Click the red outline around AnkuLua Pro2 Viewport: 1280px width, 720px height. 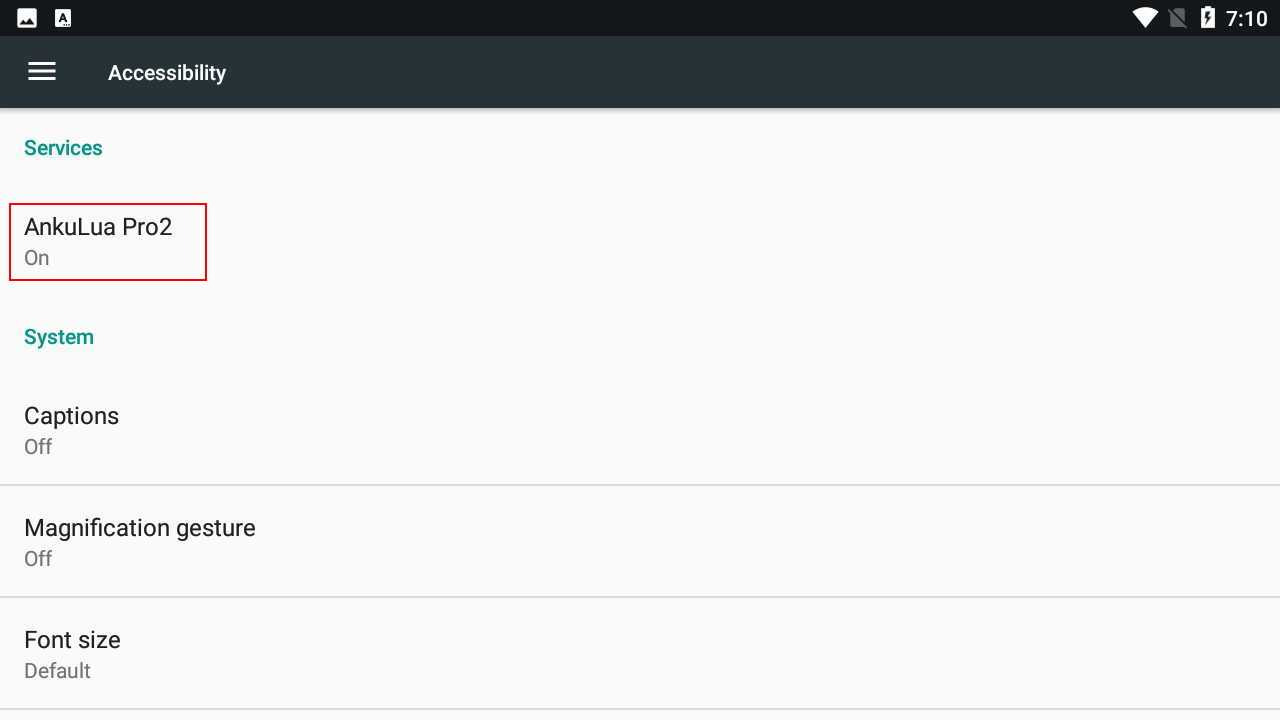(x=206, y=242)
